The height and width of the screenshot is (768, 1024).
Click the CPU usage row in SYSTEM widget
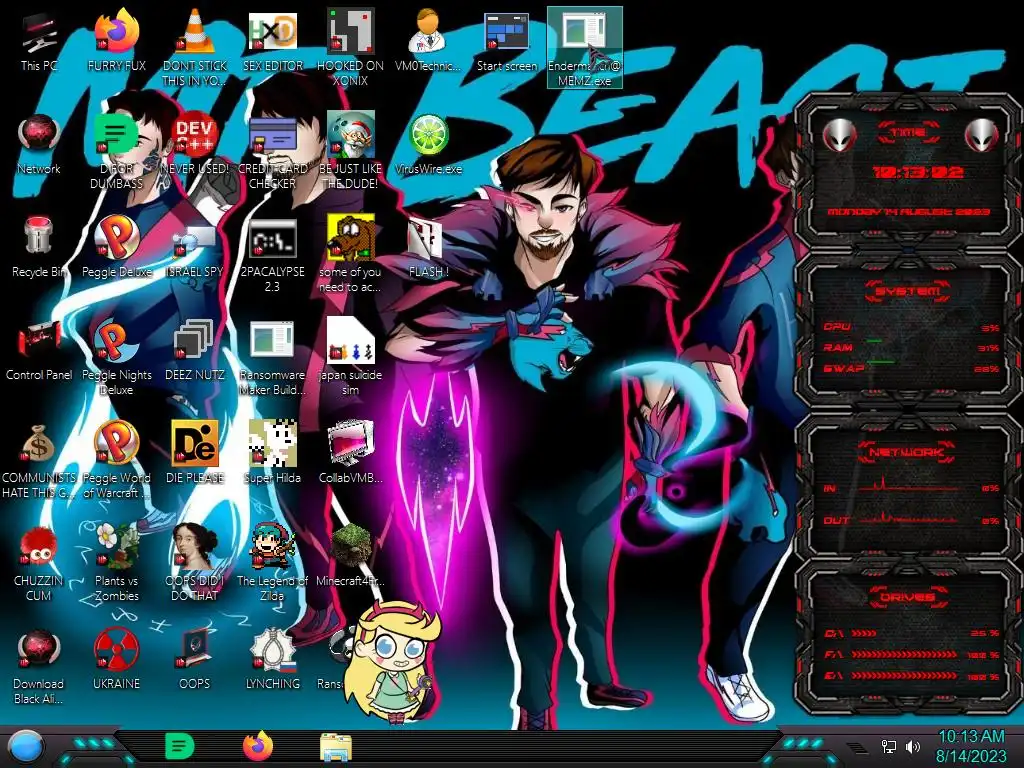(x=911, y=327)
